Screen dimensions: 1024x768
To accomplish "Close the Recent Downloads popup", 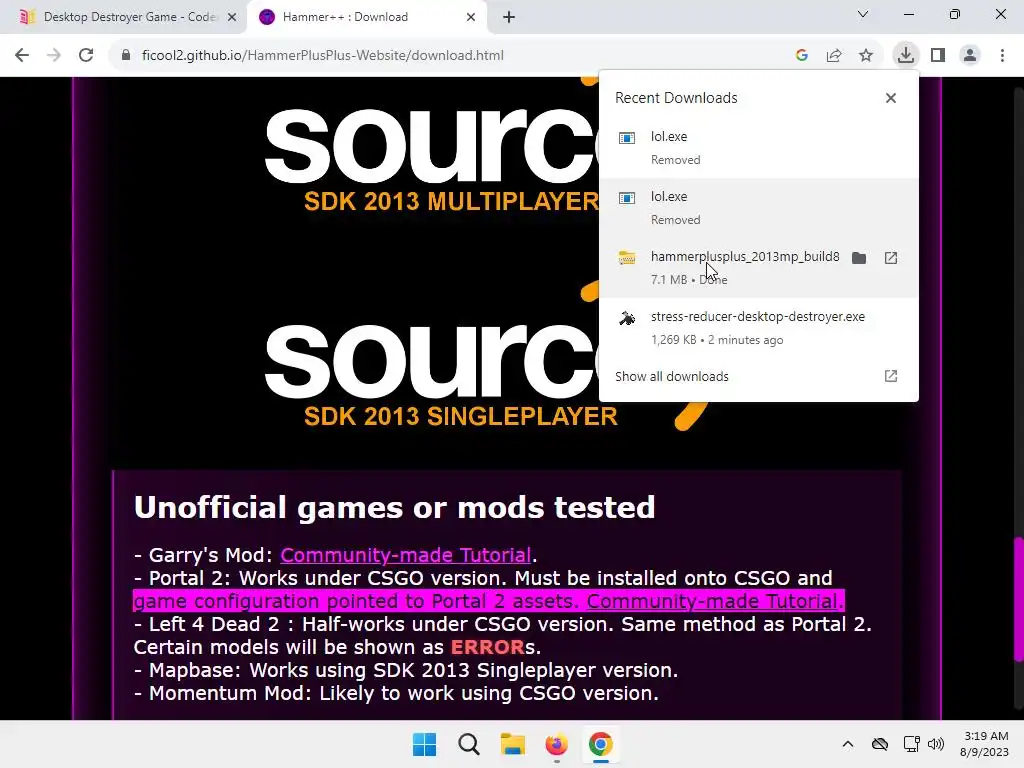I will click(891, 98).
